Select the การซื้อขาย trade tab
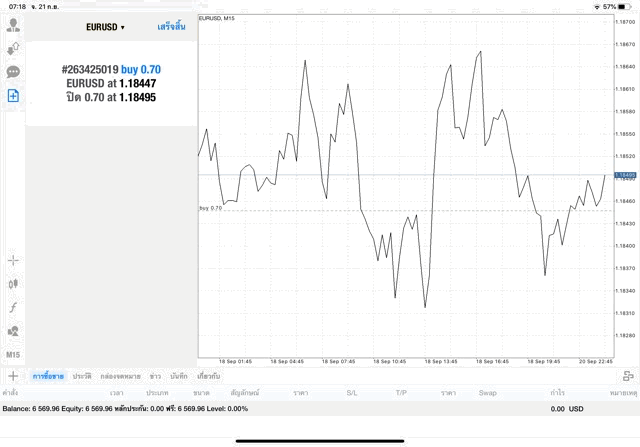This screenshot has height=447, width=640. click(x=48, y=376)
